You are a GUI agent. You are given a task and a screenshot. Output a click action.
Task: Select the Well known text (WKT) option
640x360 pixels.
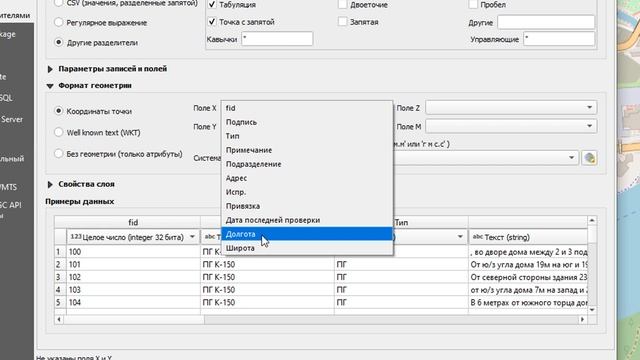pyautogui.click(x=59, y=132)
